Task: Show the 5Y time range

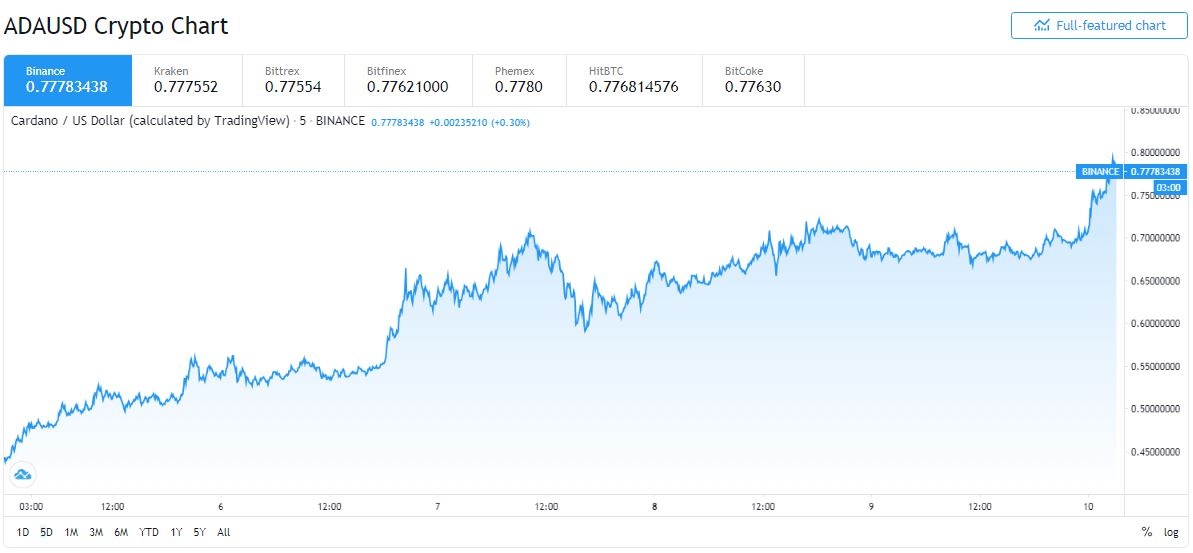Action: tap(200, 532)
